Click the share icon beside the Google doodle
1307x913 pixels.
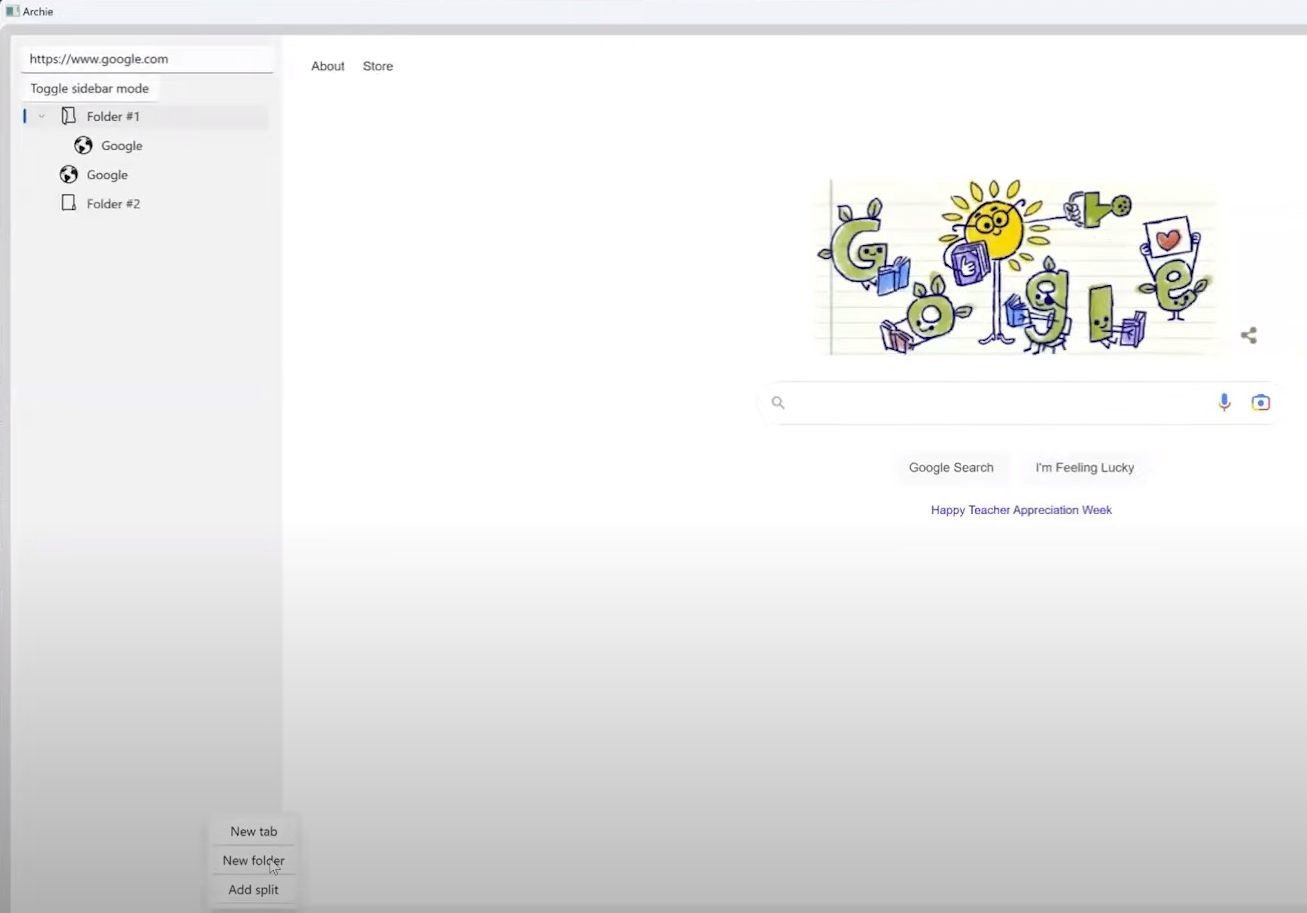coord(1248,335)
